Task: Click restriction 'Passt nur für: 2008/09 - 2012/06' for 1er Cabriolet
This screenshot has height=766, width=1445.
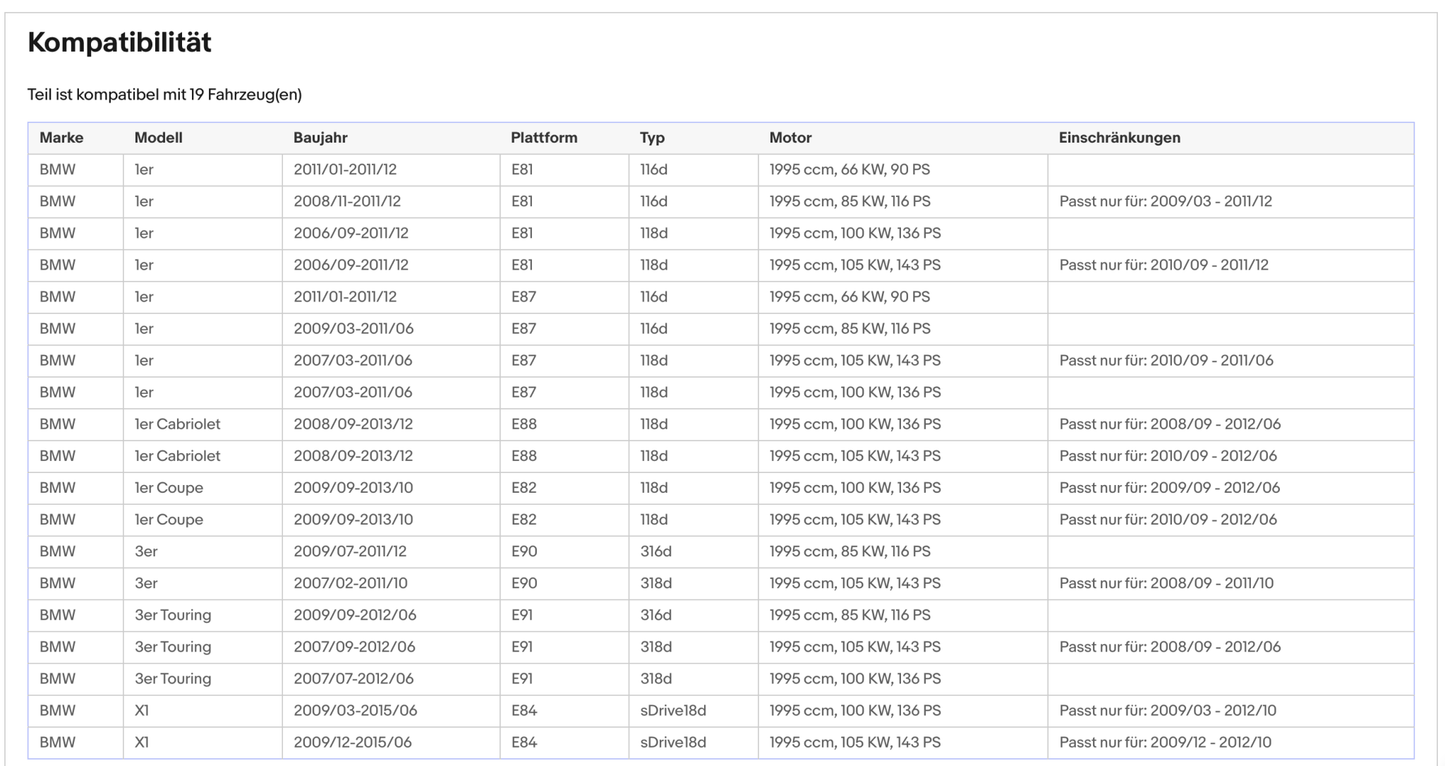Action: click(1169, 424)
